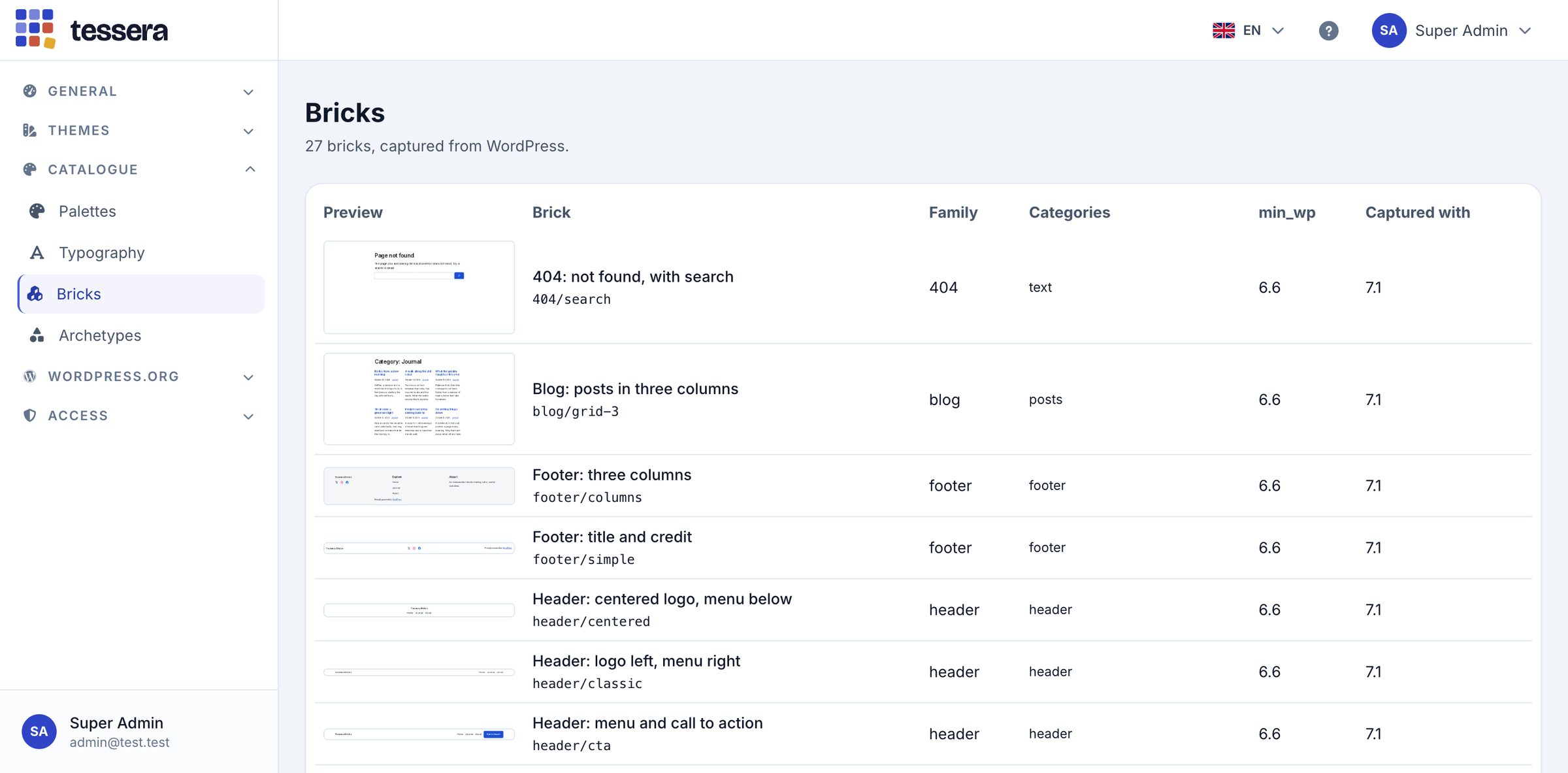1568x773 pixels.
Task: Expand the General section chevron
Action: tap(248, 92)
